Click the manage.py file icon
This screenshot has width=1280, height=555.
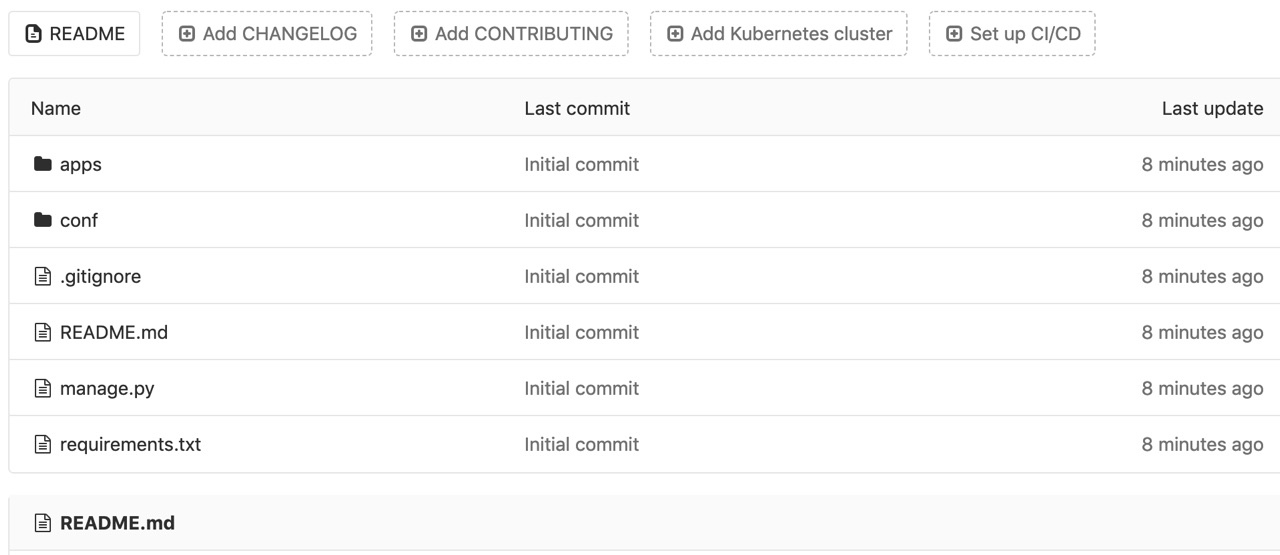[x=42, y=388]
